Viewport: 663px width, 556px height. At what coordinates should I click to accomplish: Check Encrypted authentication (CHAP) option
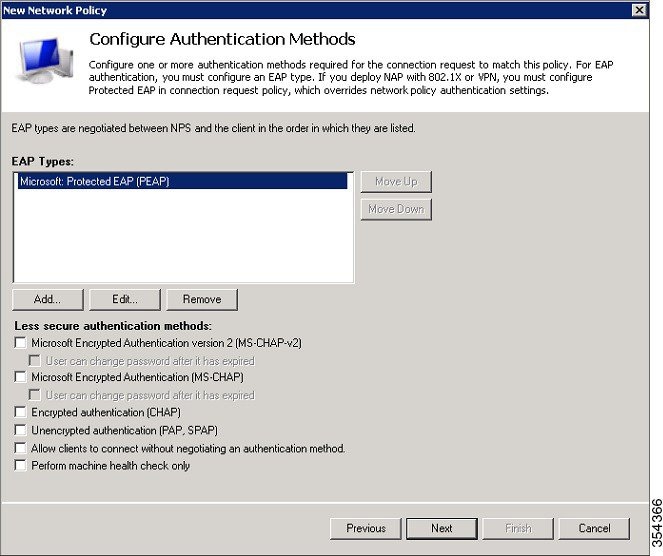click(20, 412)
